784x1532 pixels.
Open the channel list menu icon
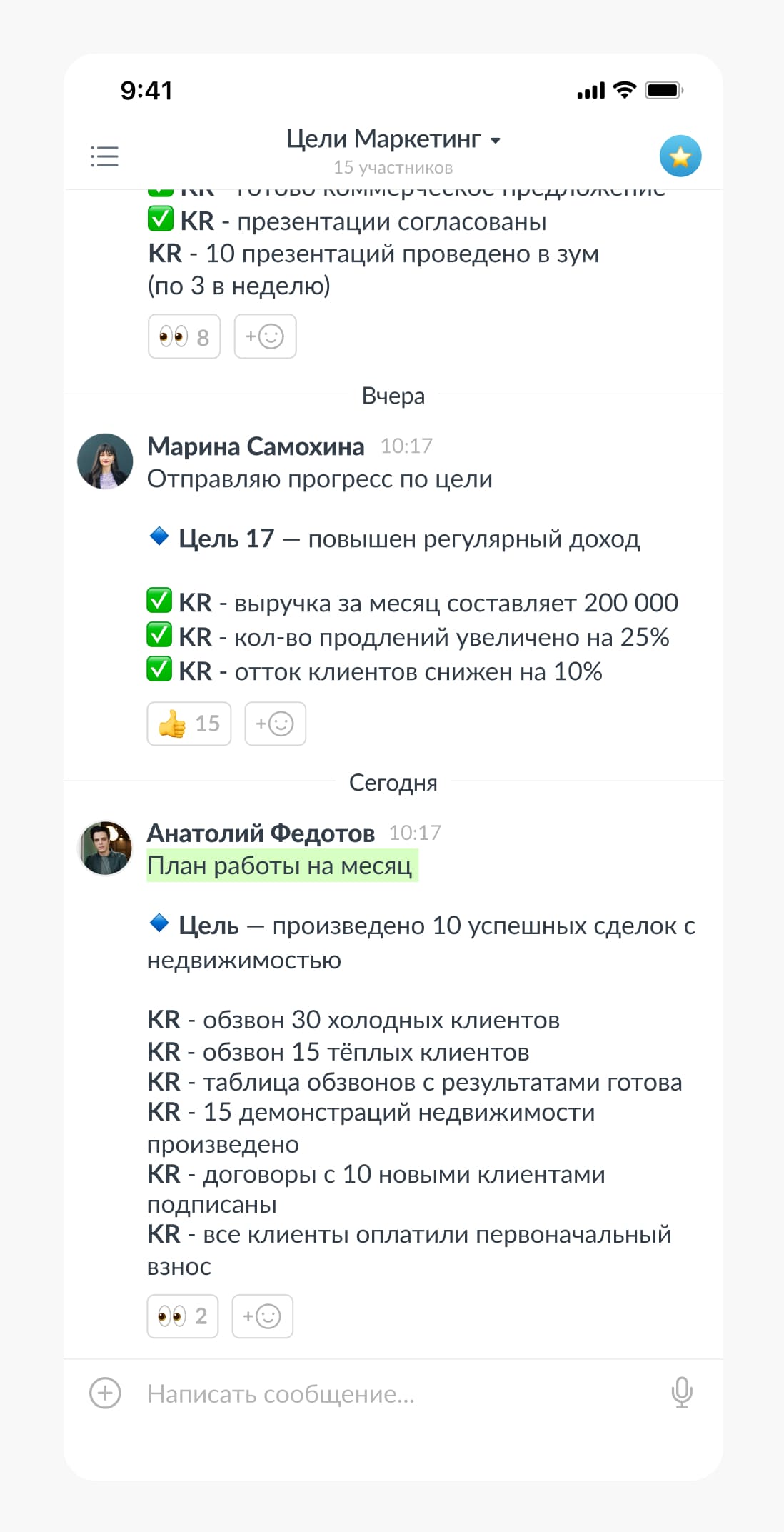click(x=104, y=156)
